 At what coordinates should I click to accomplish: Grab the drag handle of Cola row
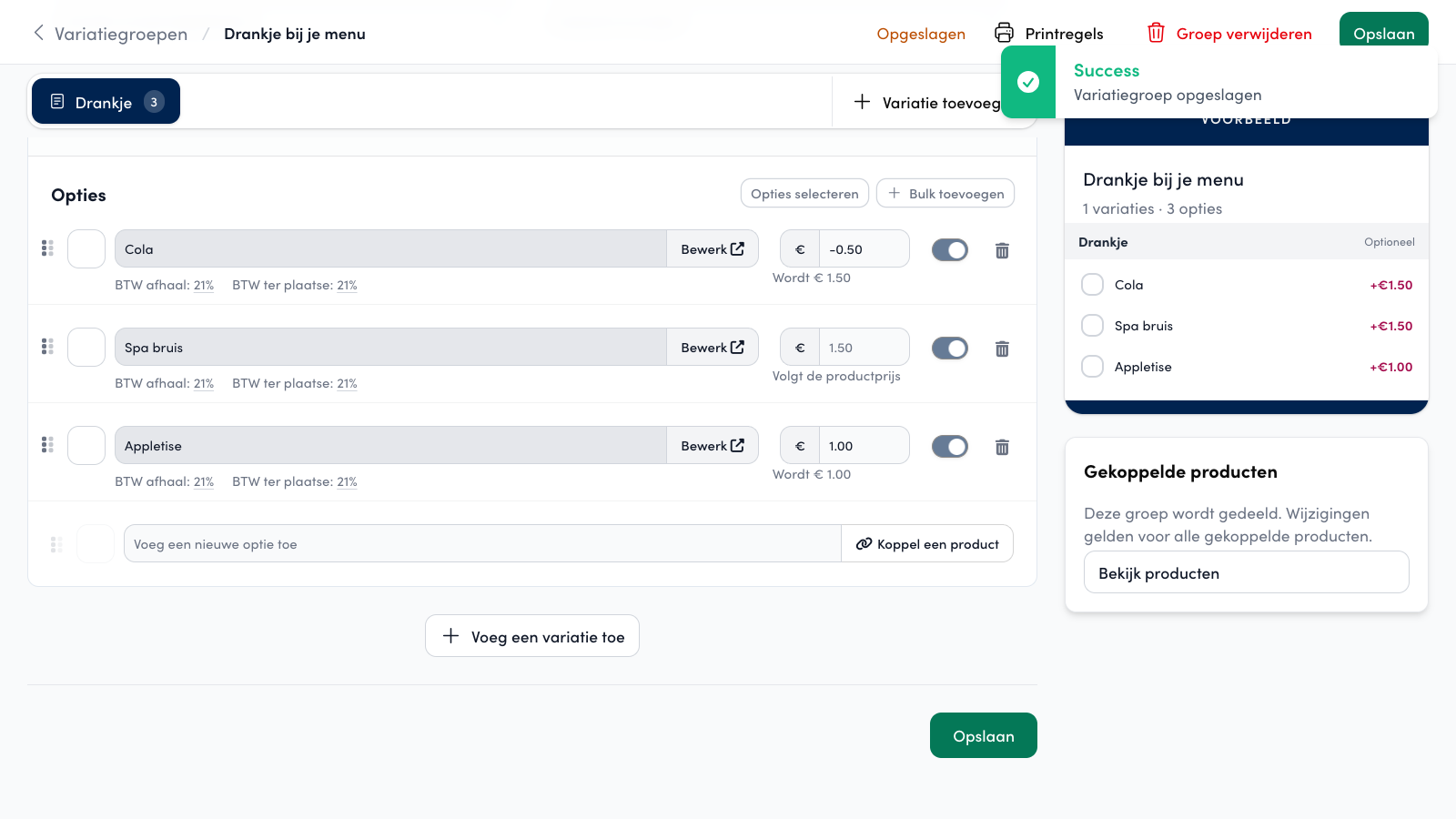[x=47, y=248]
